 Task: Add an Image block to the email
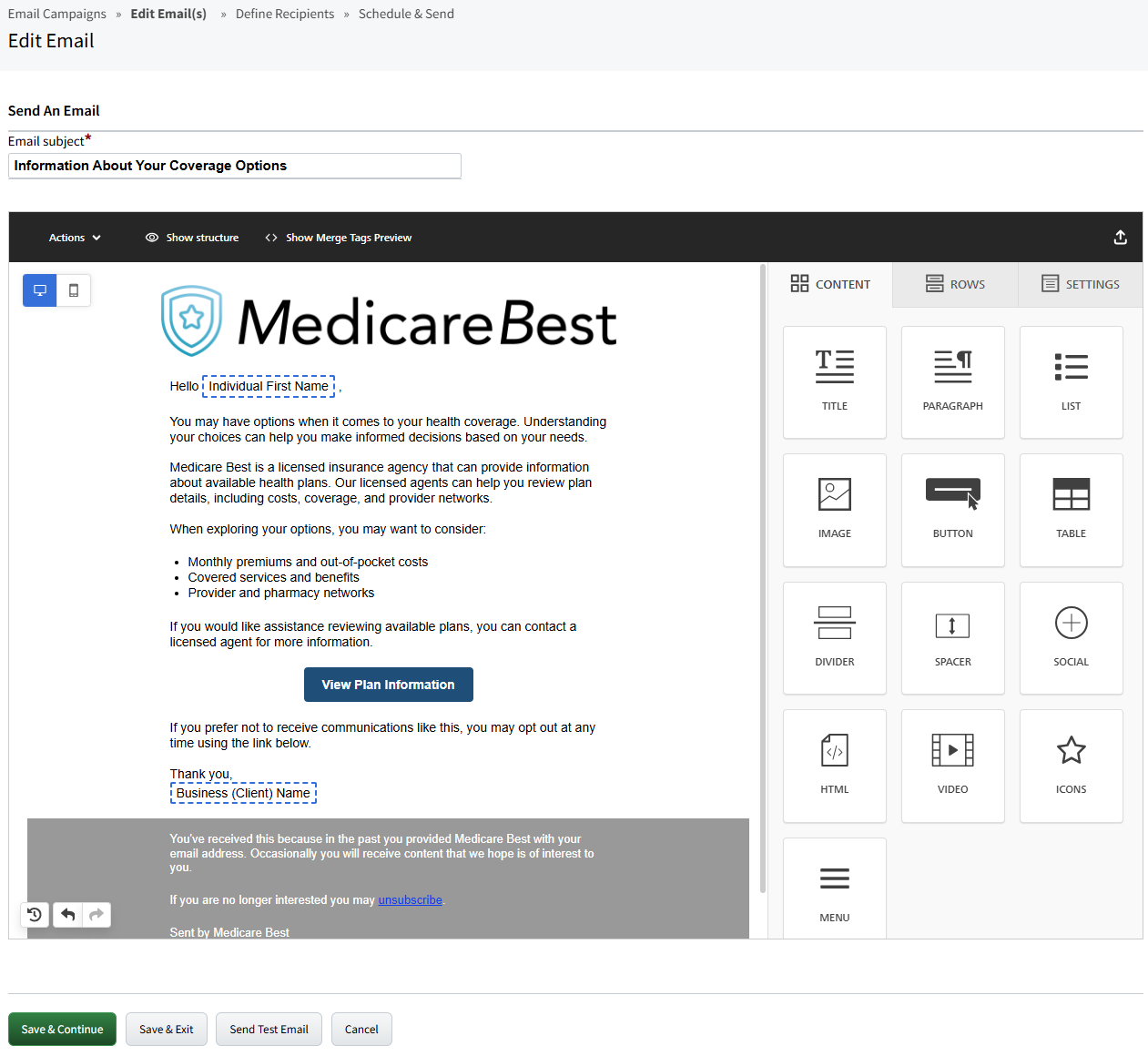834,510
